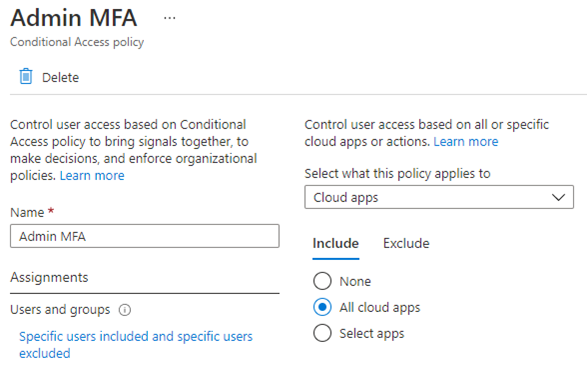The width and height of the screenshot is (587, 372).
Task: Click the Select what this policy applies to label
Action: pos(397,174)
